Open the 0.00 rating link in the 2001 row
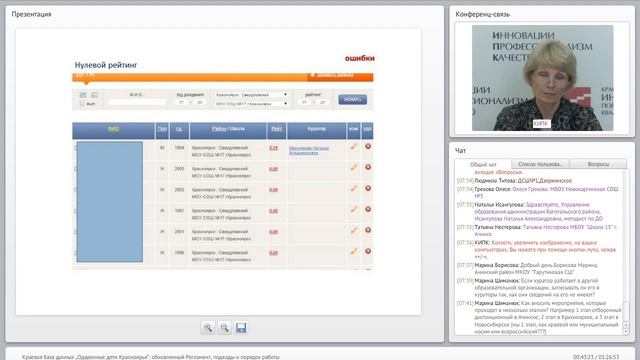Image resolution: width=640 pixels, height=360 pixels. pos(273,232)
